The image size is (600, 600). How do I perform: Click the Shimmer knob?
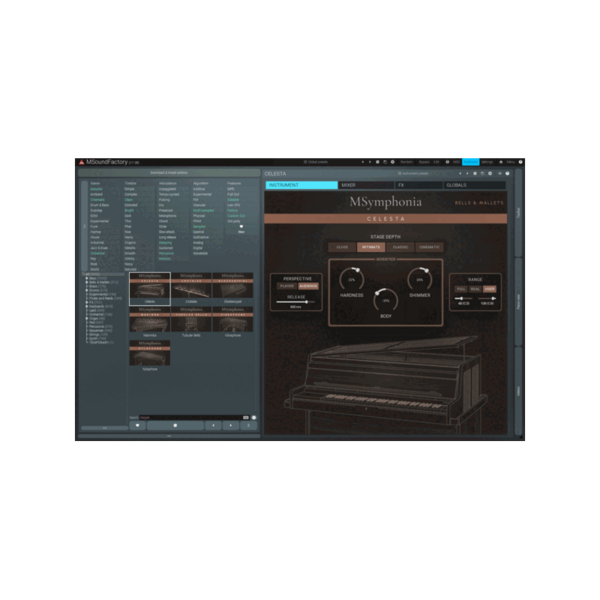[420, 280]
